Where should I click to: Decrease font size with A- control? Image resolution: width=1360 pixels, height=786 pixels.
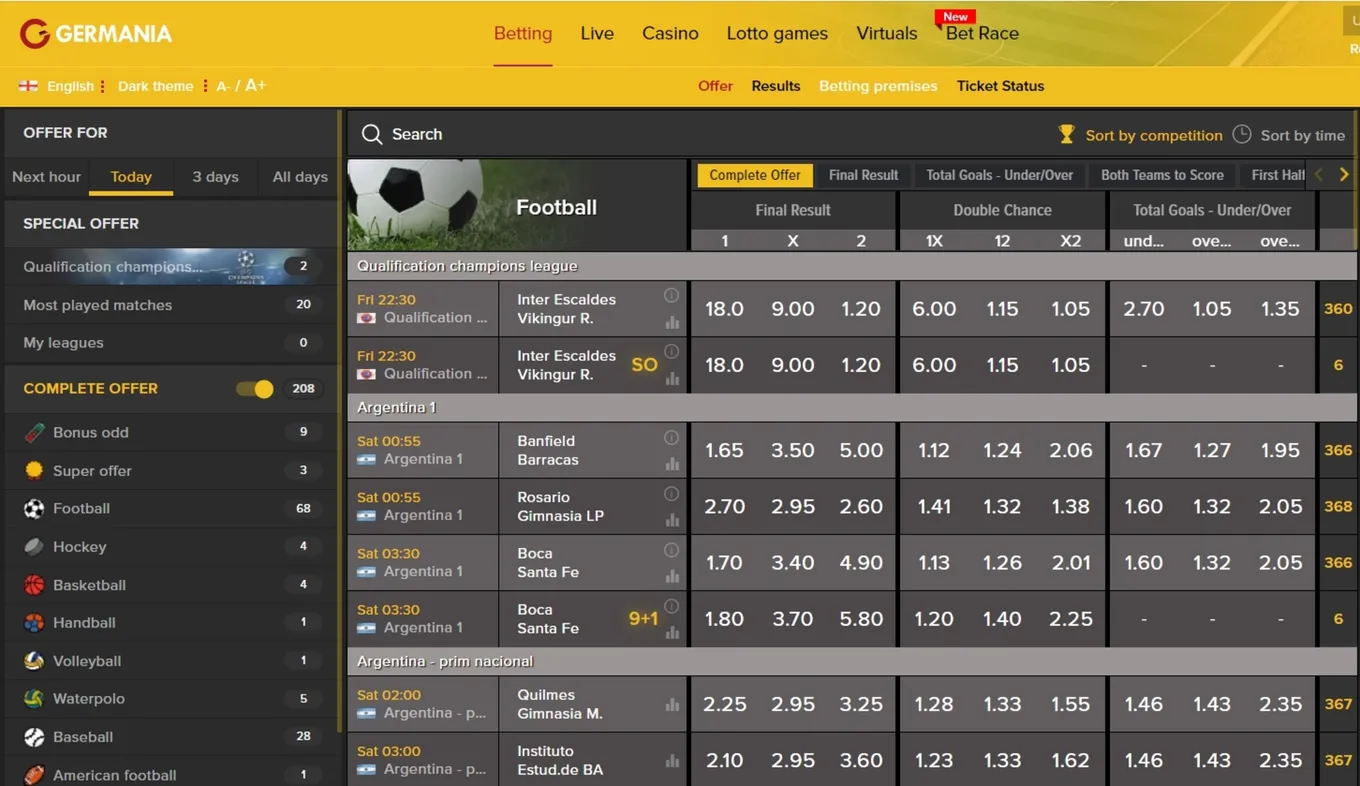point(223,86)
